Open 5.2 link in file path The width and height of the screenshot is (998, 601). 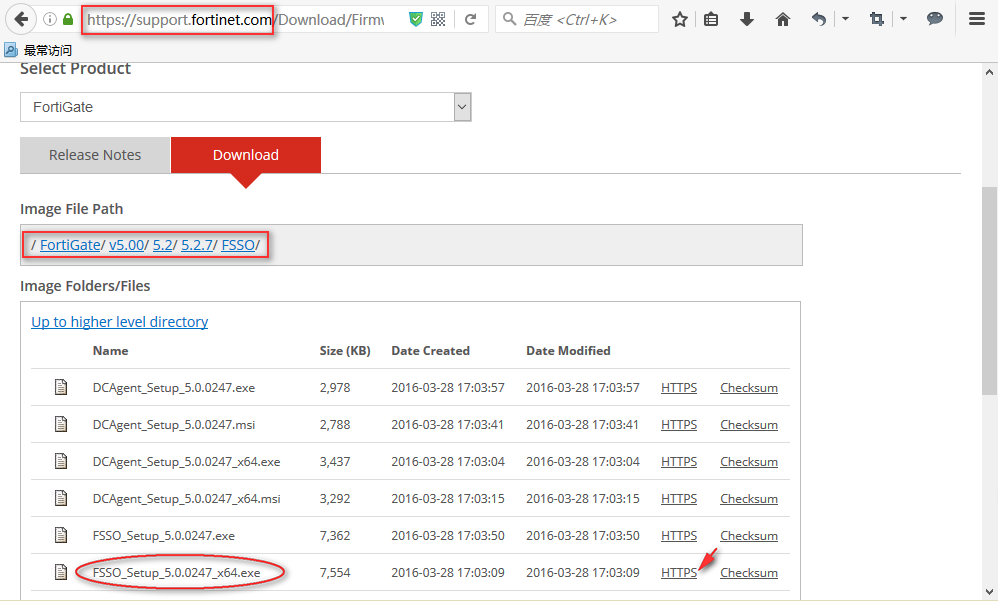click(x=162, y=245)
